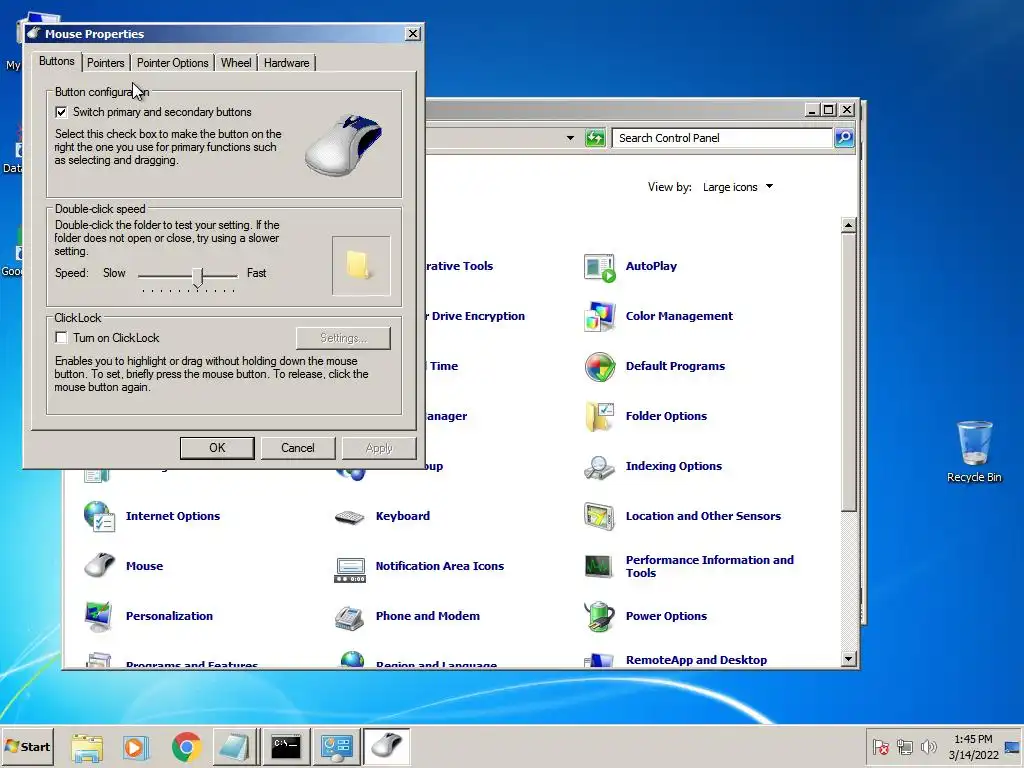Open the Personalization icon
Viewport: 1024px width, 768px height.
coord(99,616)
